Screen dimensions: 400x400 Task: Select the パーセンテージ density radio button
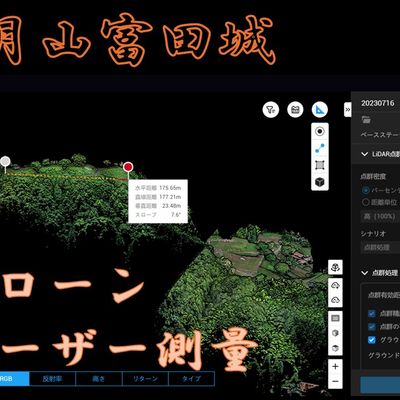(366, 190)
